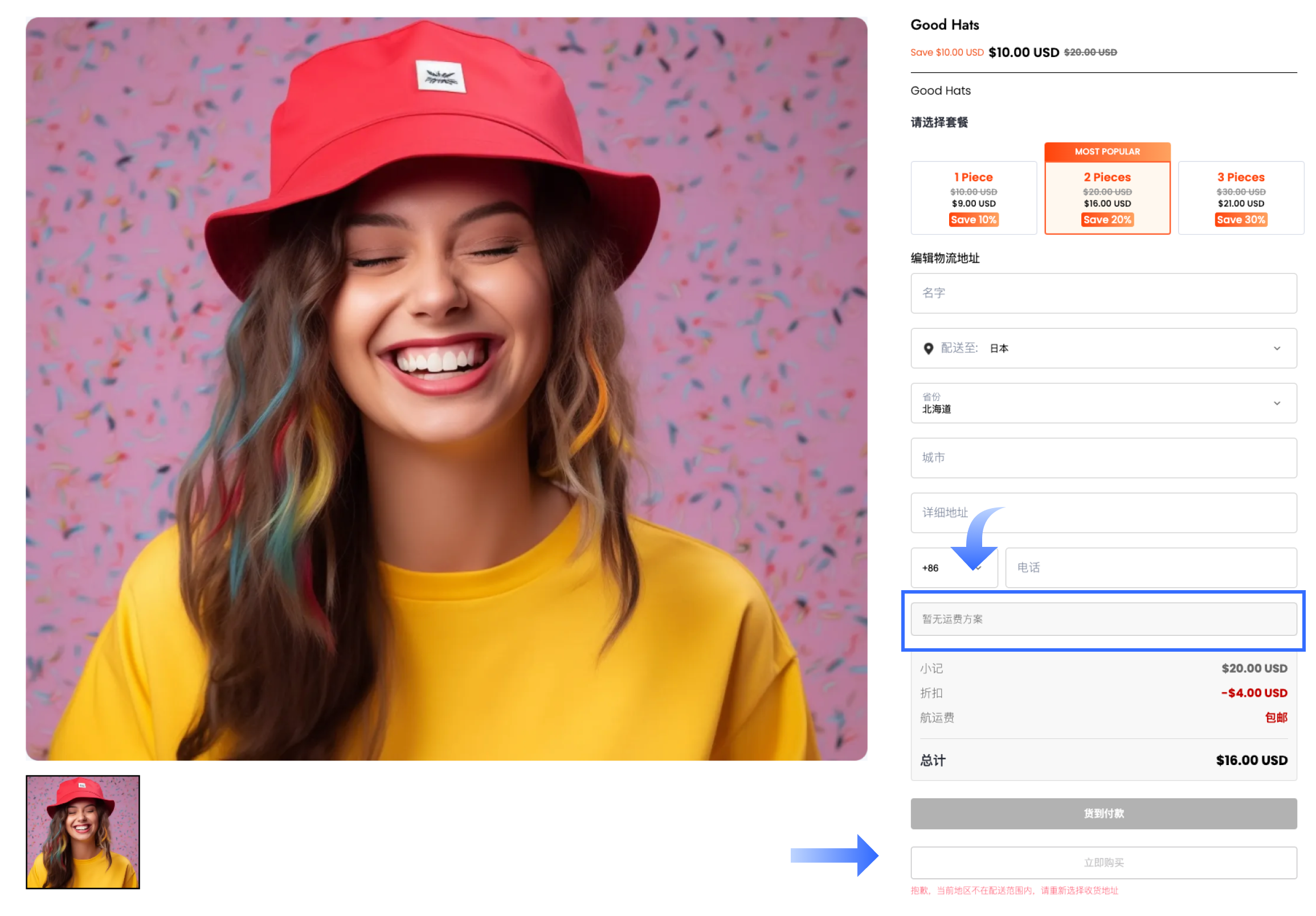
Task: Click the 包邮 free shipping text
Action: [x=1276, y=718]
